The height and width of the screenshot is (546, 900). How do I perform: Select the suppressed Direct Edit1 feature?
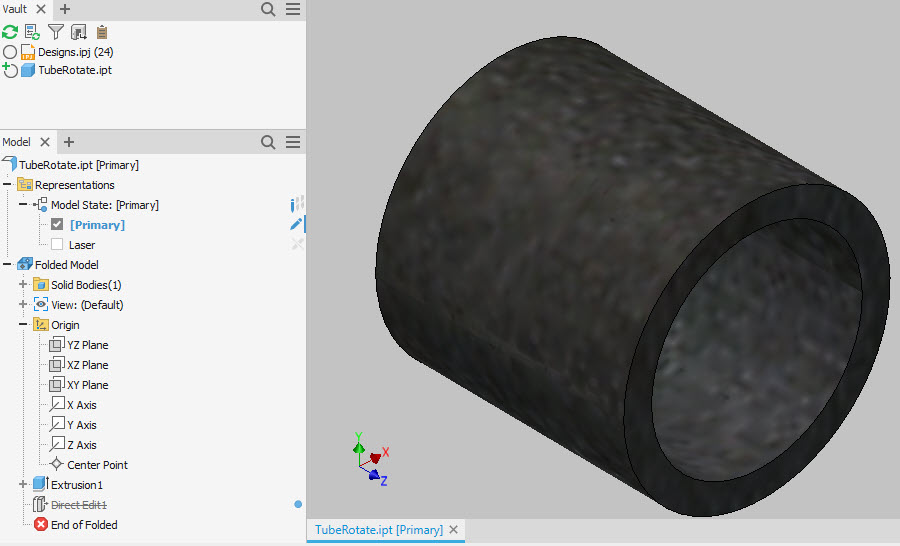79,505
